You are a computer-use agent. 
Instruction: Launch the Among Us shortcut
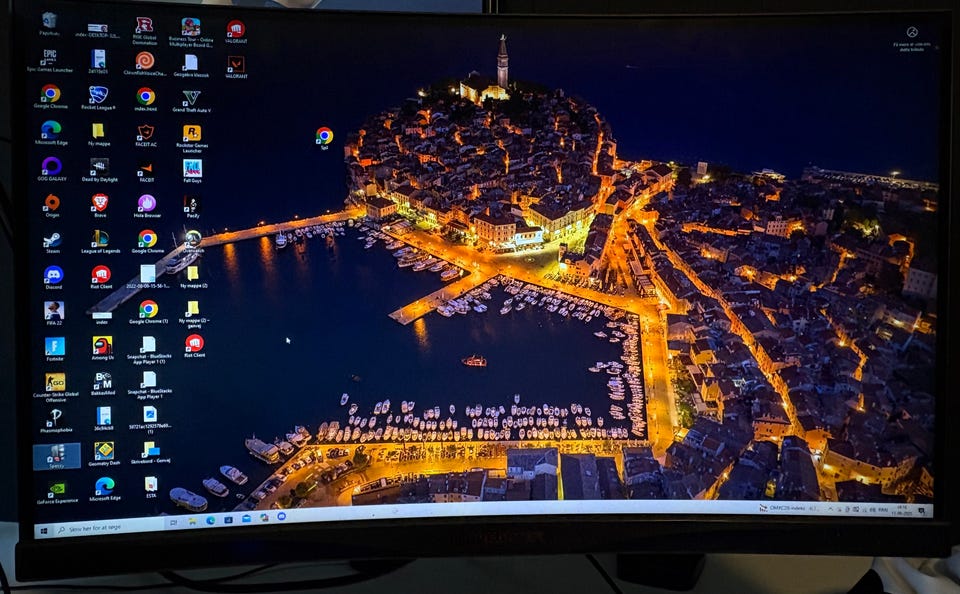(102, 348)
